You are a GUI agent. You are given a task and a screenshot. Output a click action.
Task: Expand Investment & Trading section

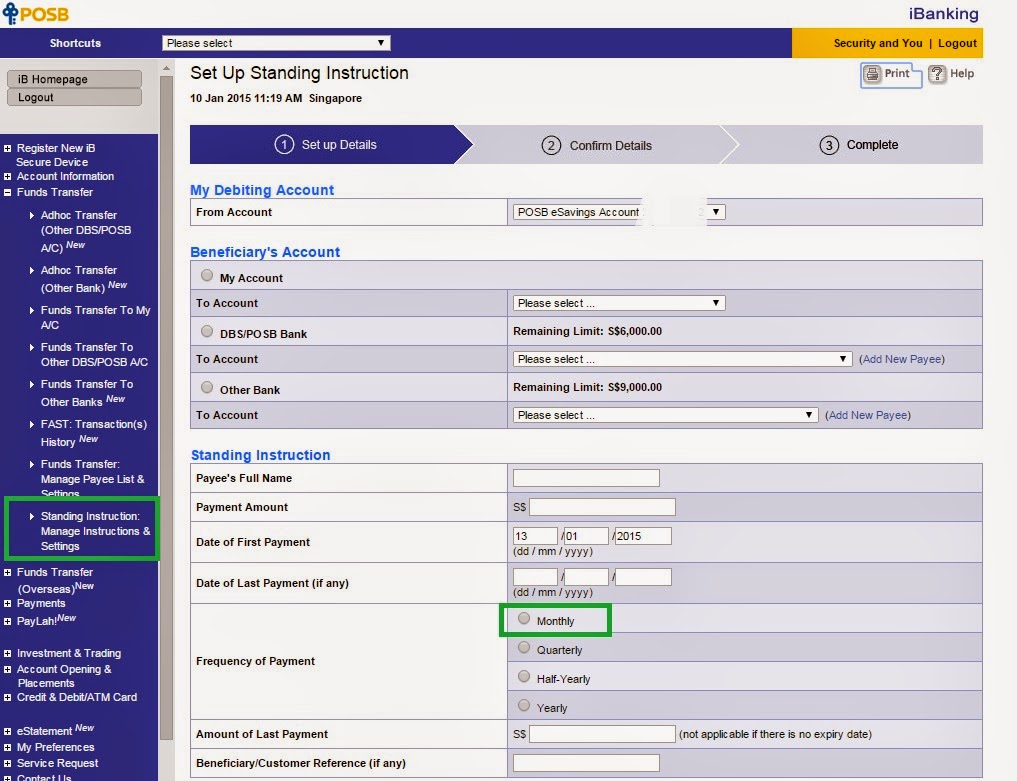click(8, 653)
